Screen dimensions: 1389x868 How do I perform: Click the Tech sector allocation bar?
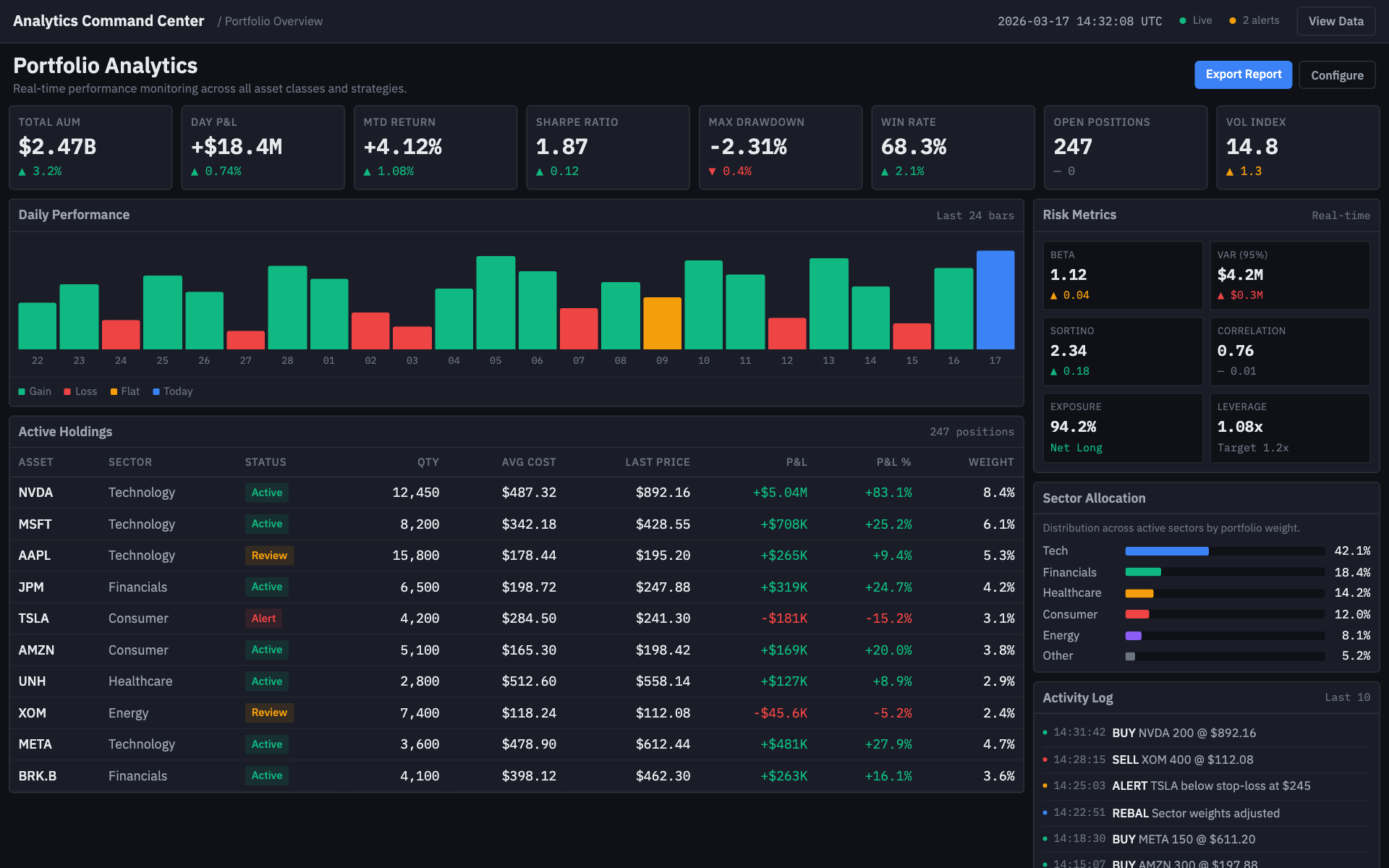tap(1166, 550)
